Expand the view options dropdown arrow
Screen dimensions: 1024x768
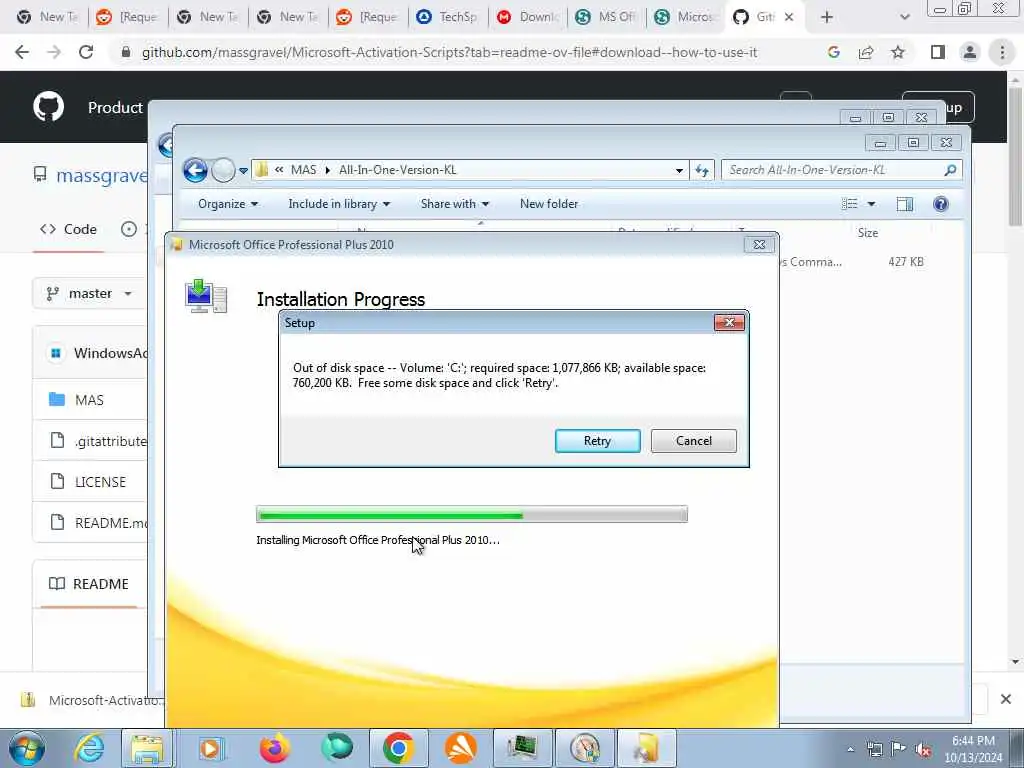pos(871,204)
